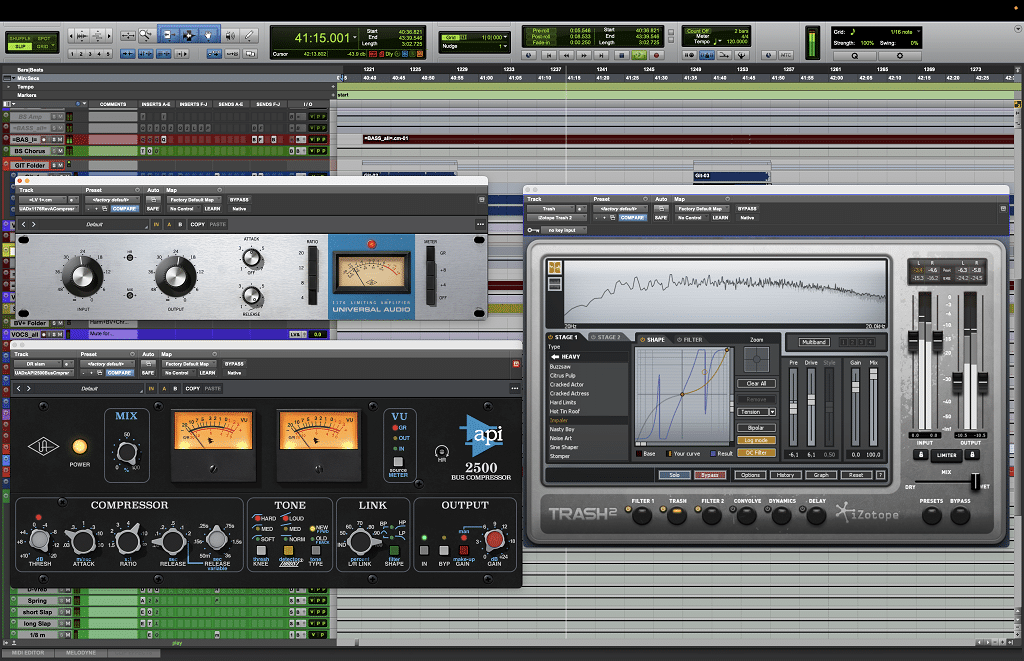Toggle the API 2500 filter Shape switch
Screen dimensions: 1024x661
pyautogui.click(x=394, y=551)
